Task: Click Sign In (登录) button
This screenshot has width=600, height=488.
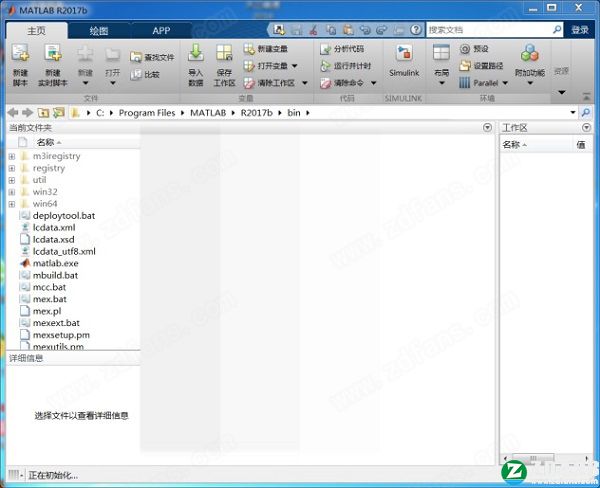Action: coord(580,30)
